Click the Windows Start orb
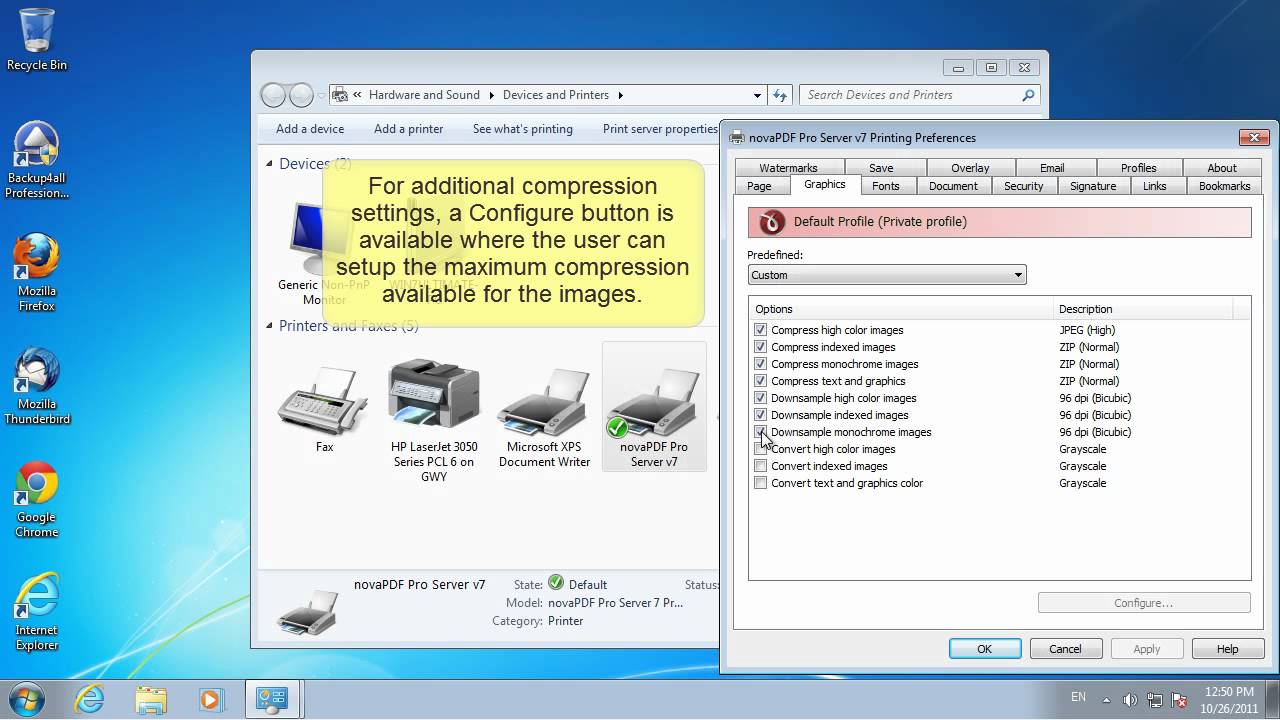Viewport: 1280px width, 720px height. [x=26, y=698]
